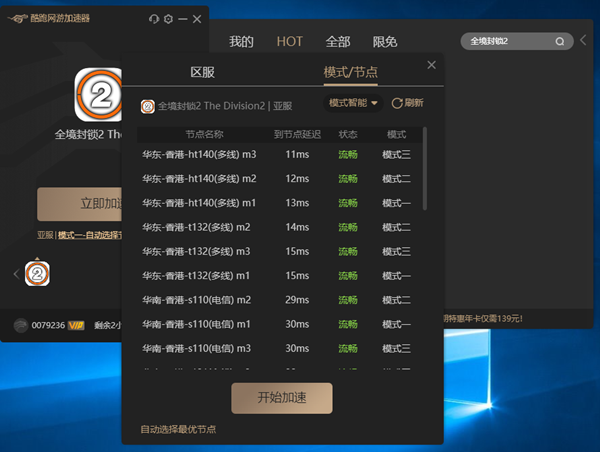Screen dimensions: 600x452
Task: Click the 开始加速 button
Action: (x=282, y=398)
